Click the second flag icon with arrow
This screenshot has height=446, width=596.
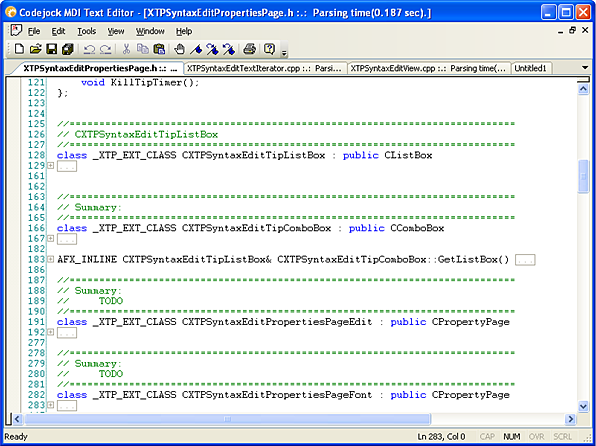point(228,49)
